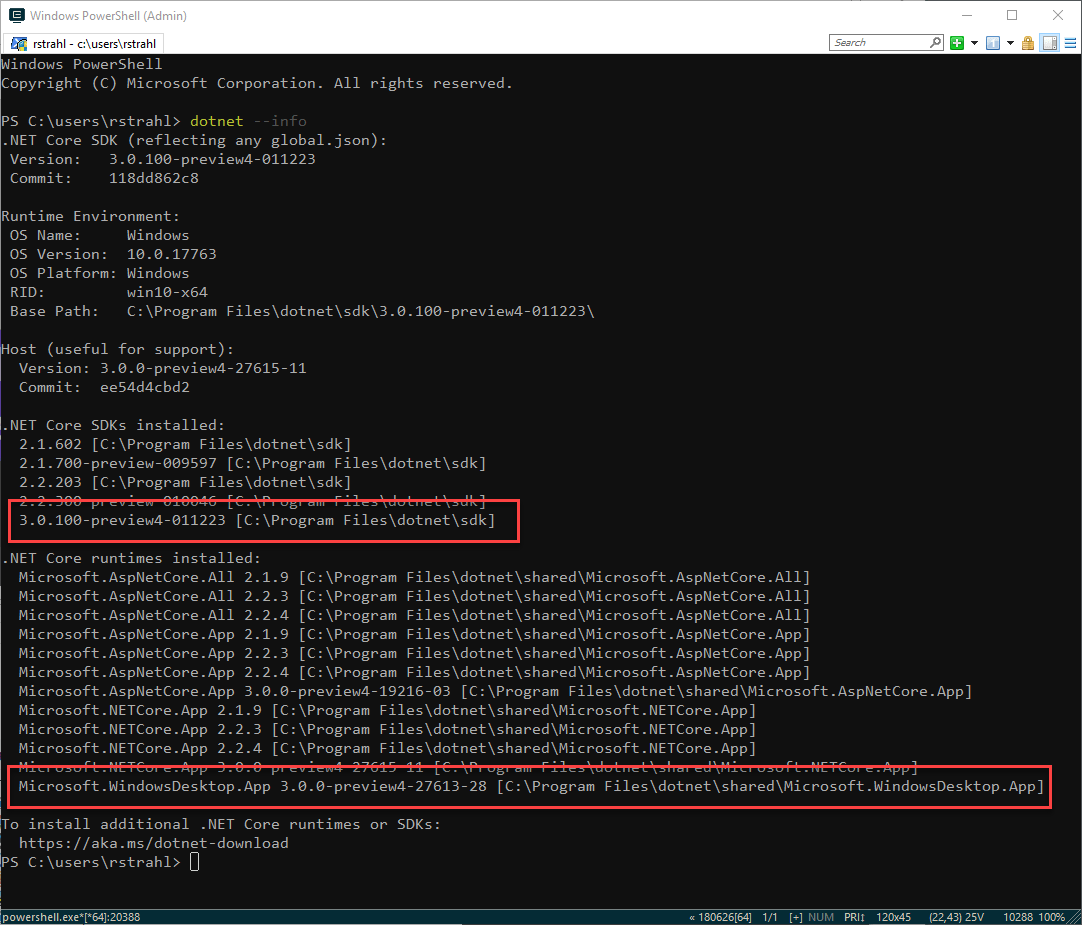Click 'Microsoft.NETCore.App 2.1.9' runtime row
Viewport: 1082px width, 930px height.
click(387, 710)
